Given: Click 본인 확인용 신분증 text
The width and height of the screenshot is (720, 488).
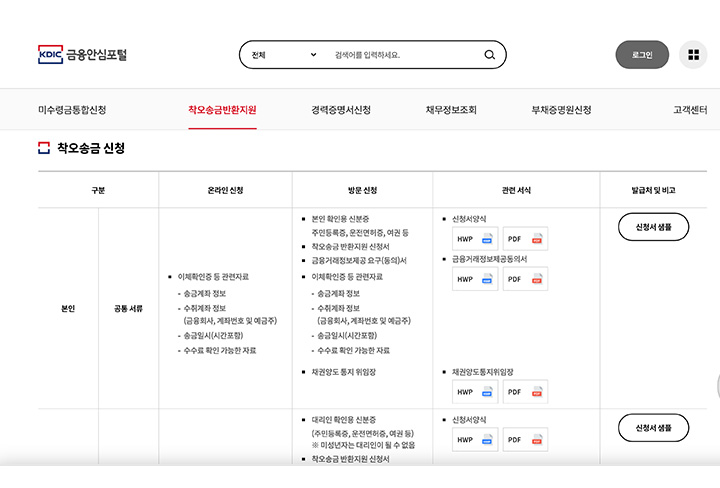Looking at the screenshot, I should 340,219.
